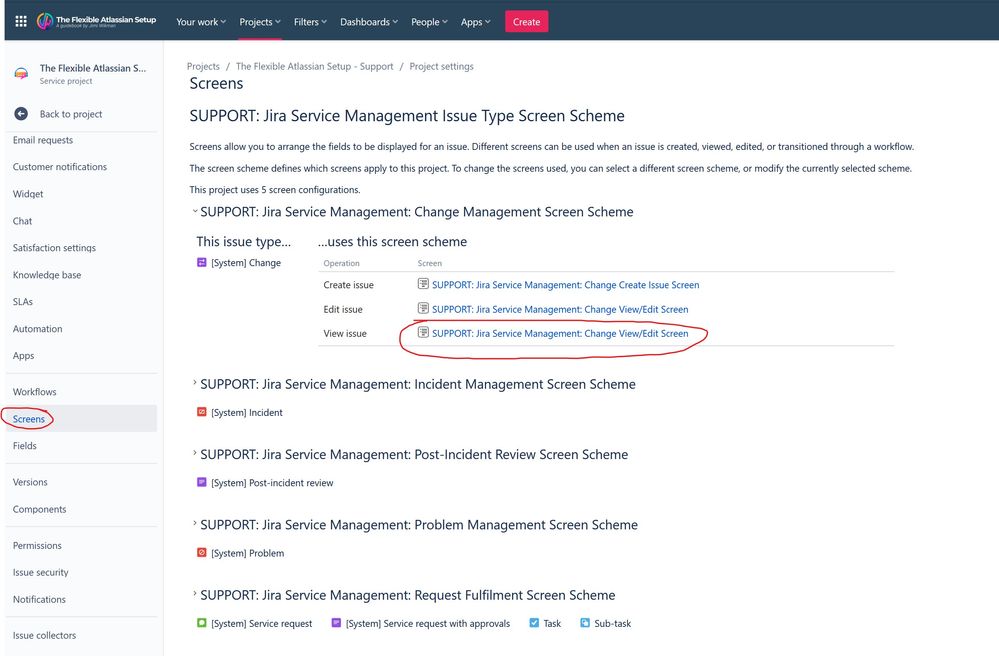Open The Flexible Atlassian Setup - Support breadcrumb
999x656 pixels.
pos(314,66)
